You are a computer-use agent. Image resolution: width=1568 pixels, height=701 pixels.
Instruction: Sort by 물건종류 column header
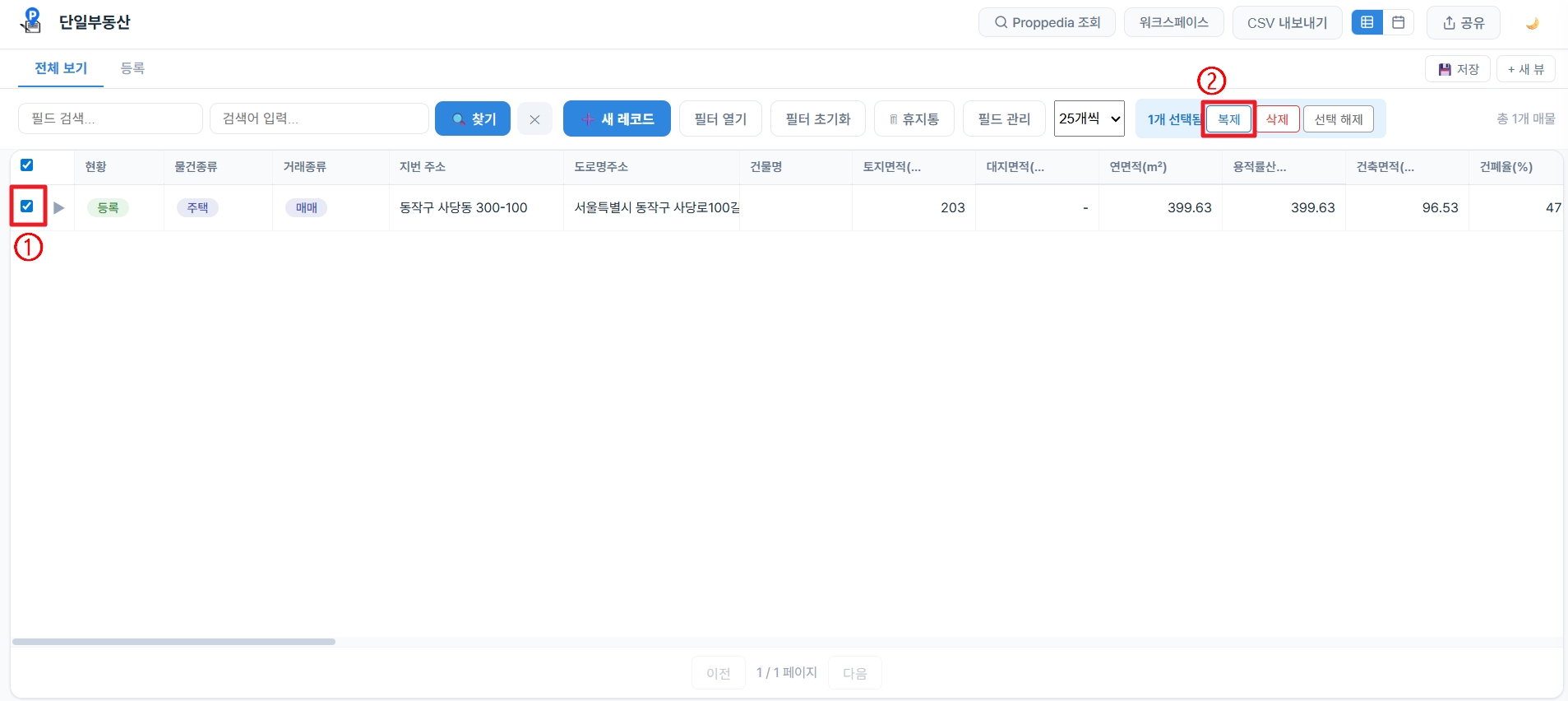218,167
